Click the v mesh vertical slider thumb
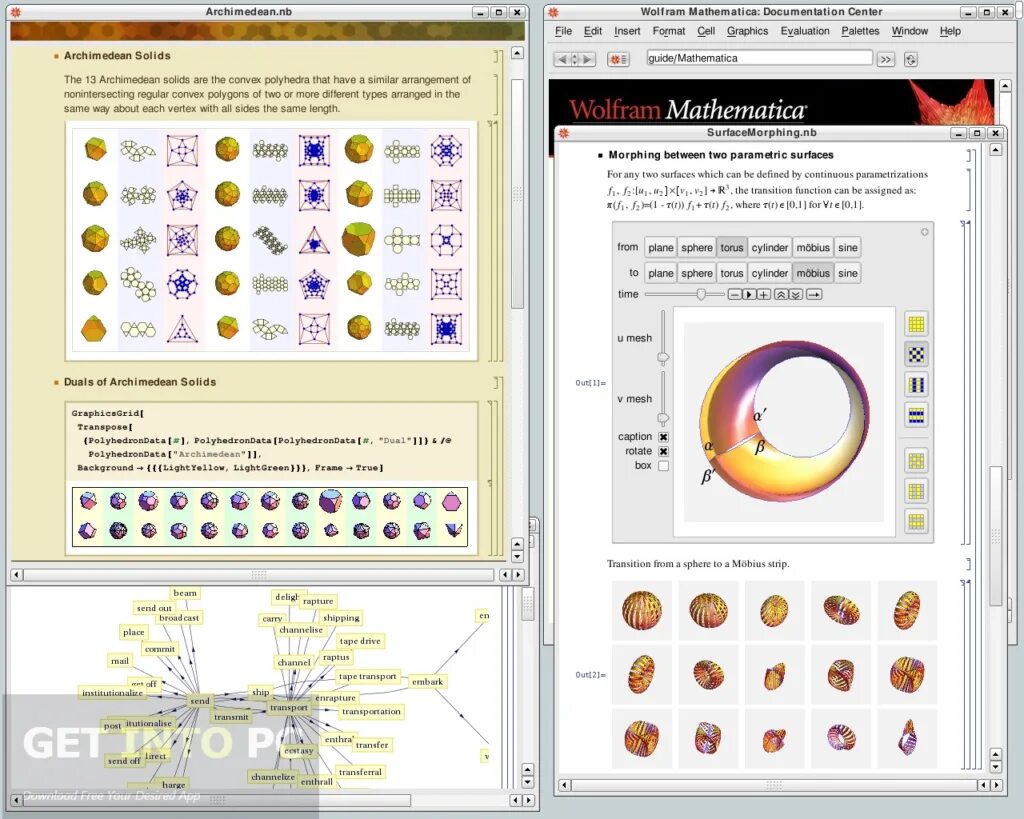Viewport: 1024px width, 819px height. click(x=663, y=418)
